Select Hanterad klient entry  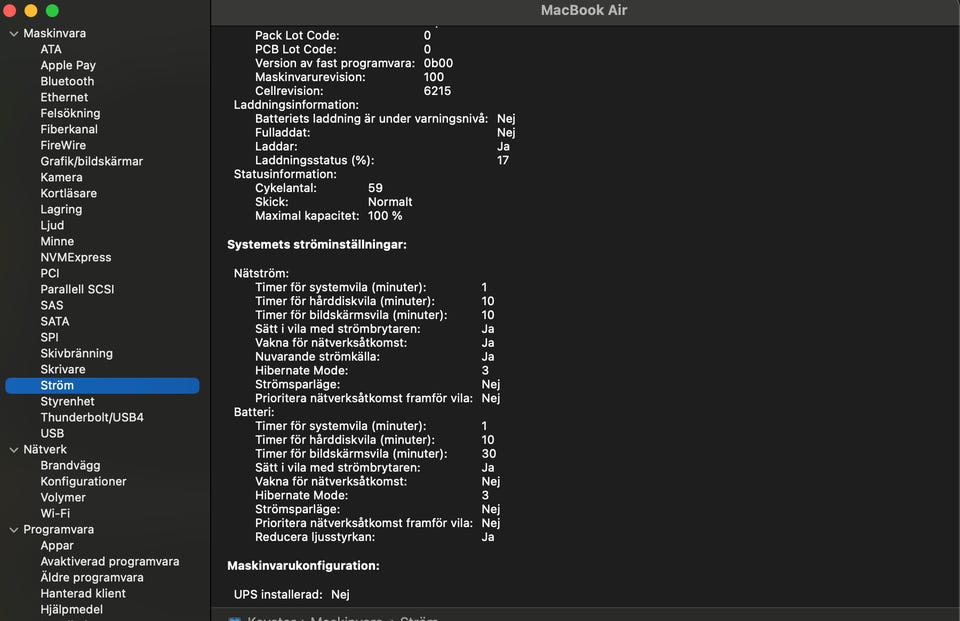tap(83, 593)
